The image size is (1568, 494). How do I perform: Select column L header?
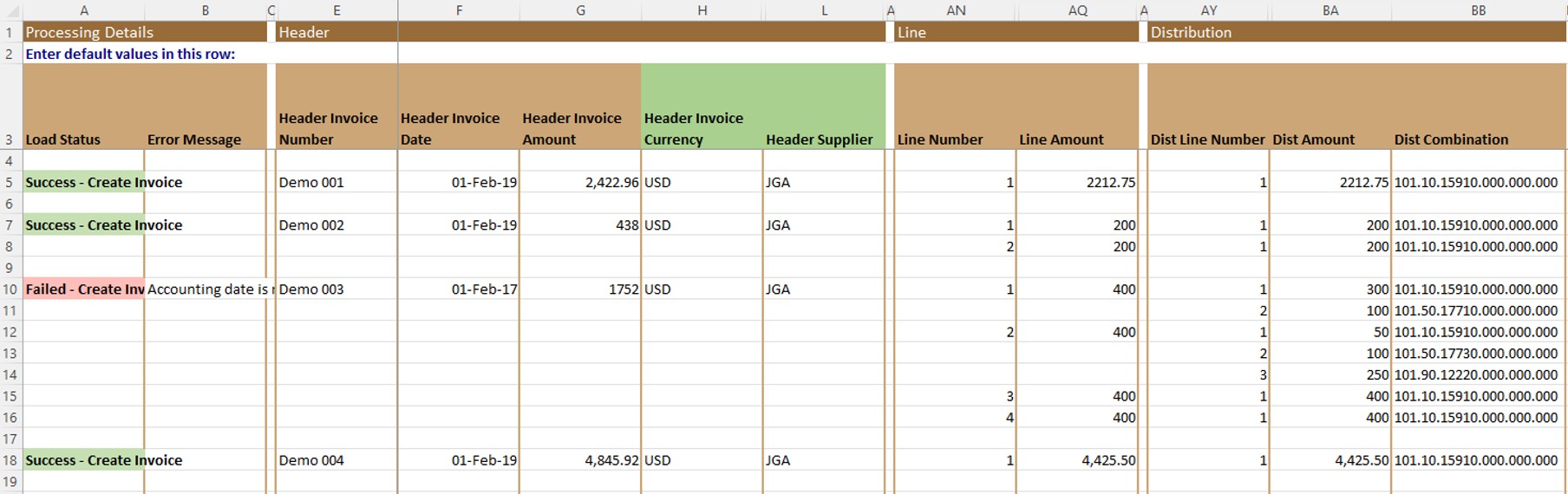point(824,10)
